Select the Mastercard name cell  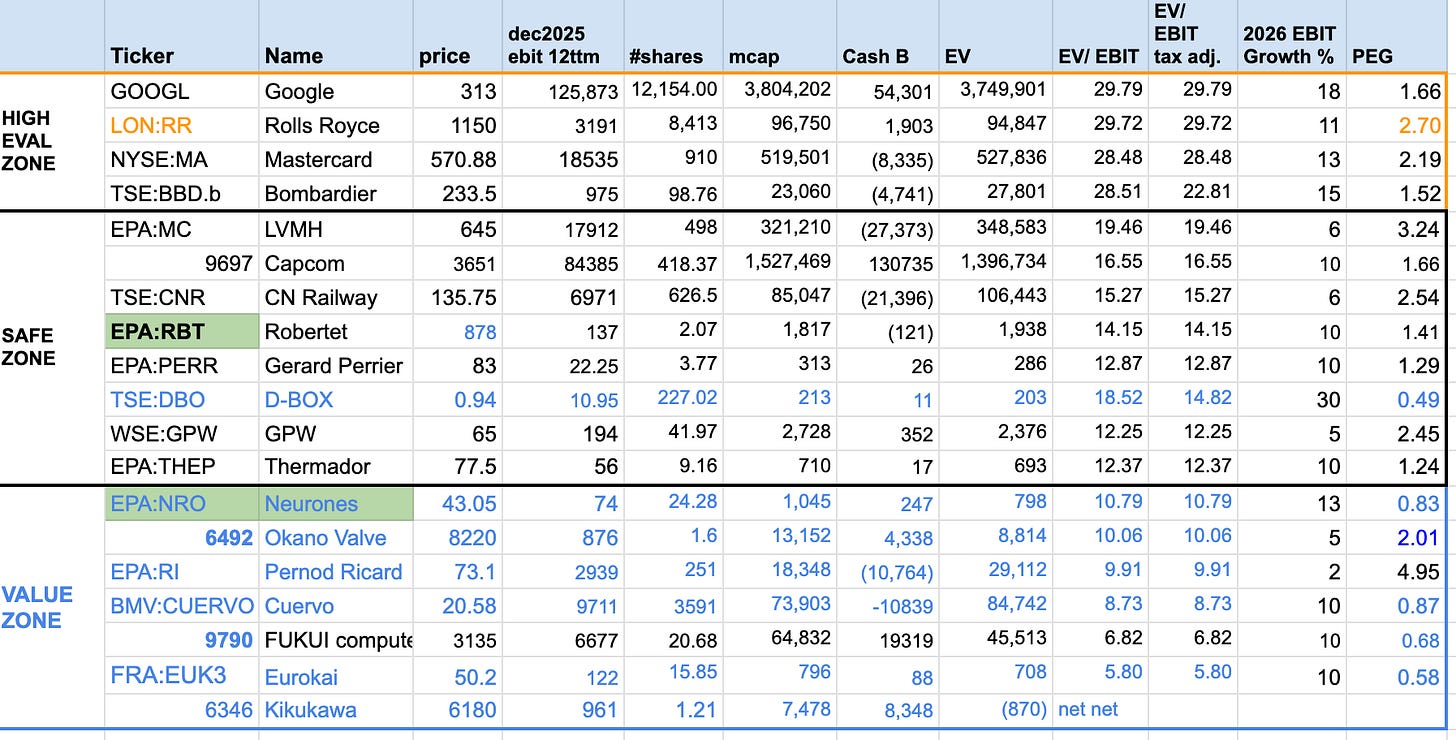(x=337, y=160)
